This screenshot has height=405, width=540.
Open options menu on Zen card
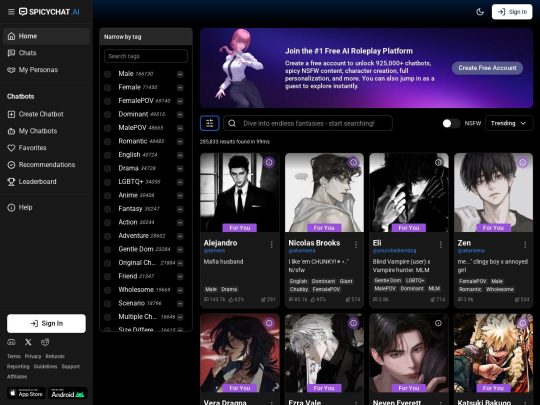tap(525, 245)
